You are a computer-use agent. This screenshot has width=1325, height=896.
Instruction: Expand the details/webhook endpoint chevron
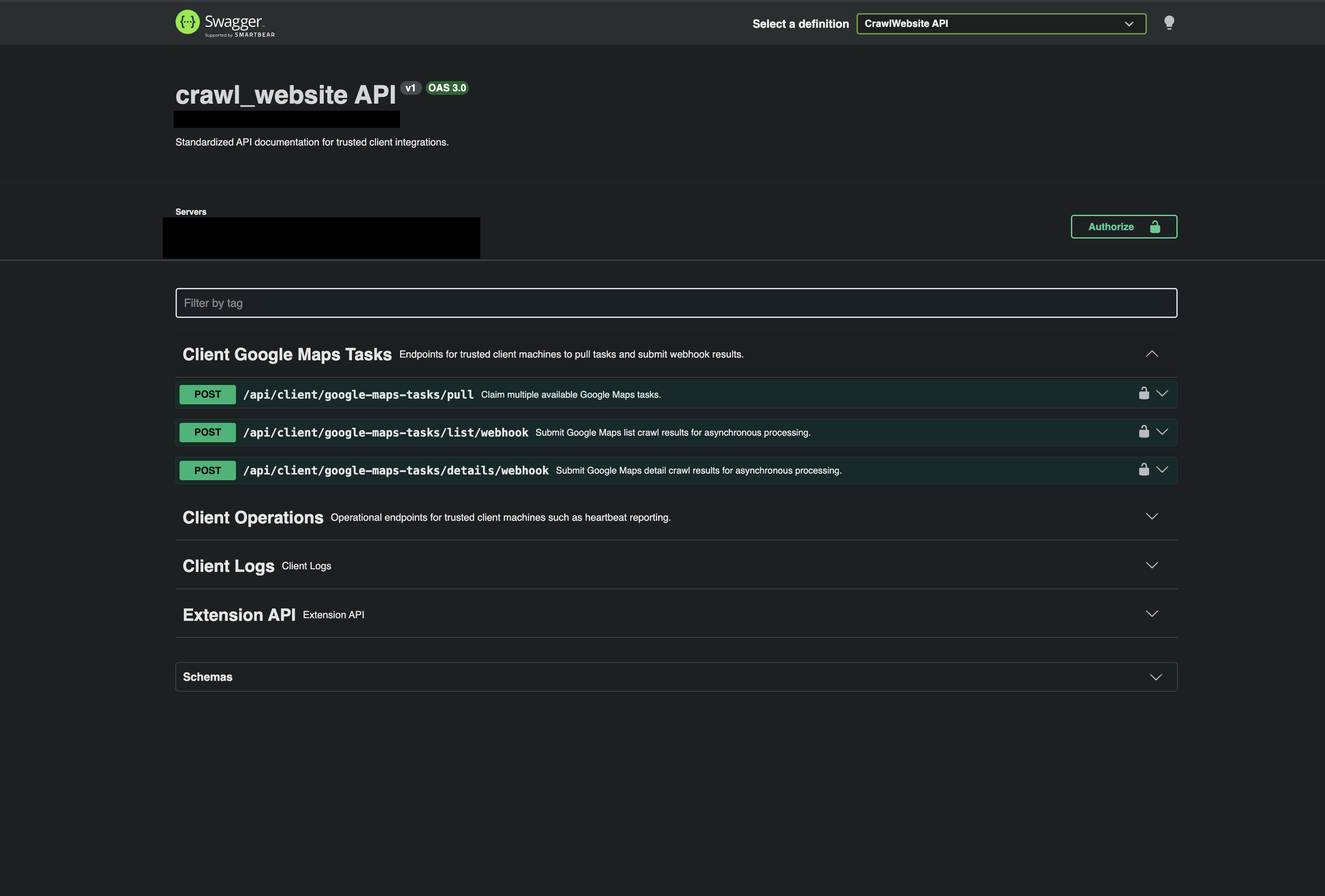click(x=1162, y=470)
